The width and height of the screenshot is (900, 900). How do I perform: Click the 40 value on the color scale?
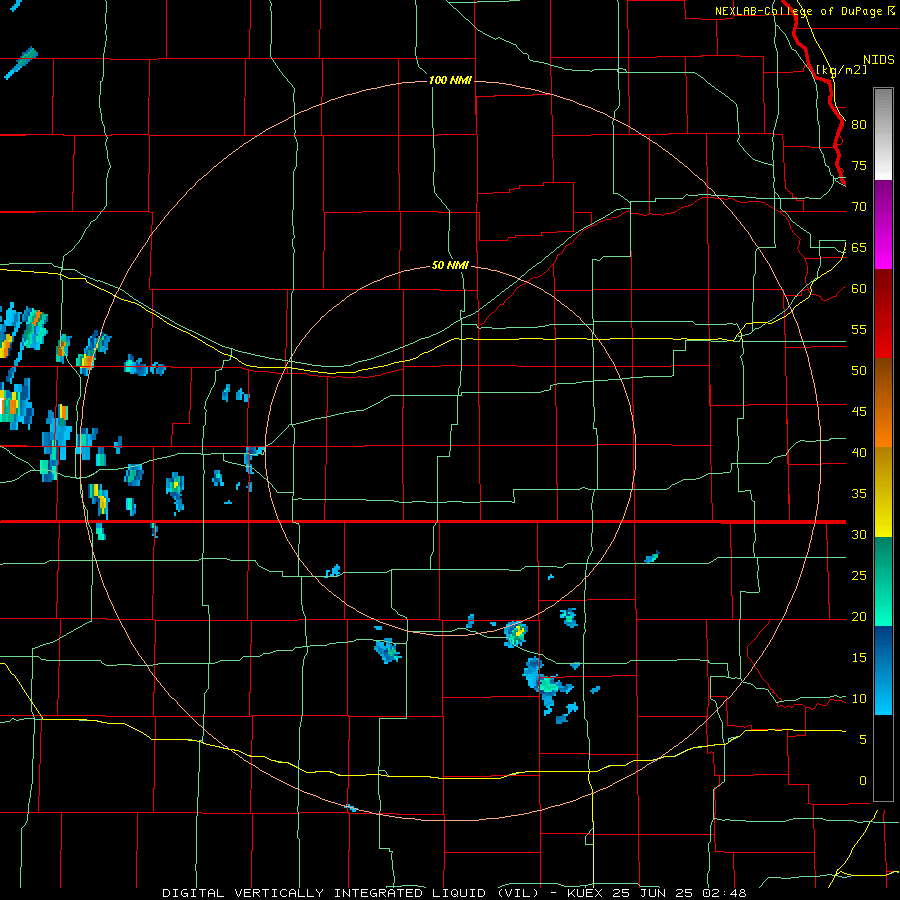click(x=859, y=452)
